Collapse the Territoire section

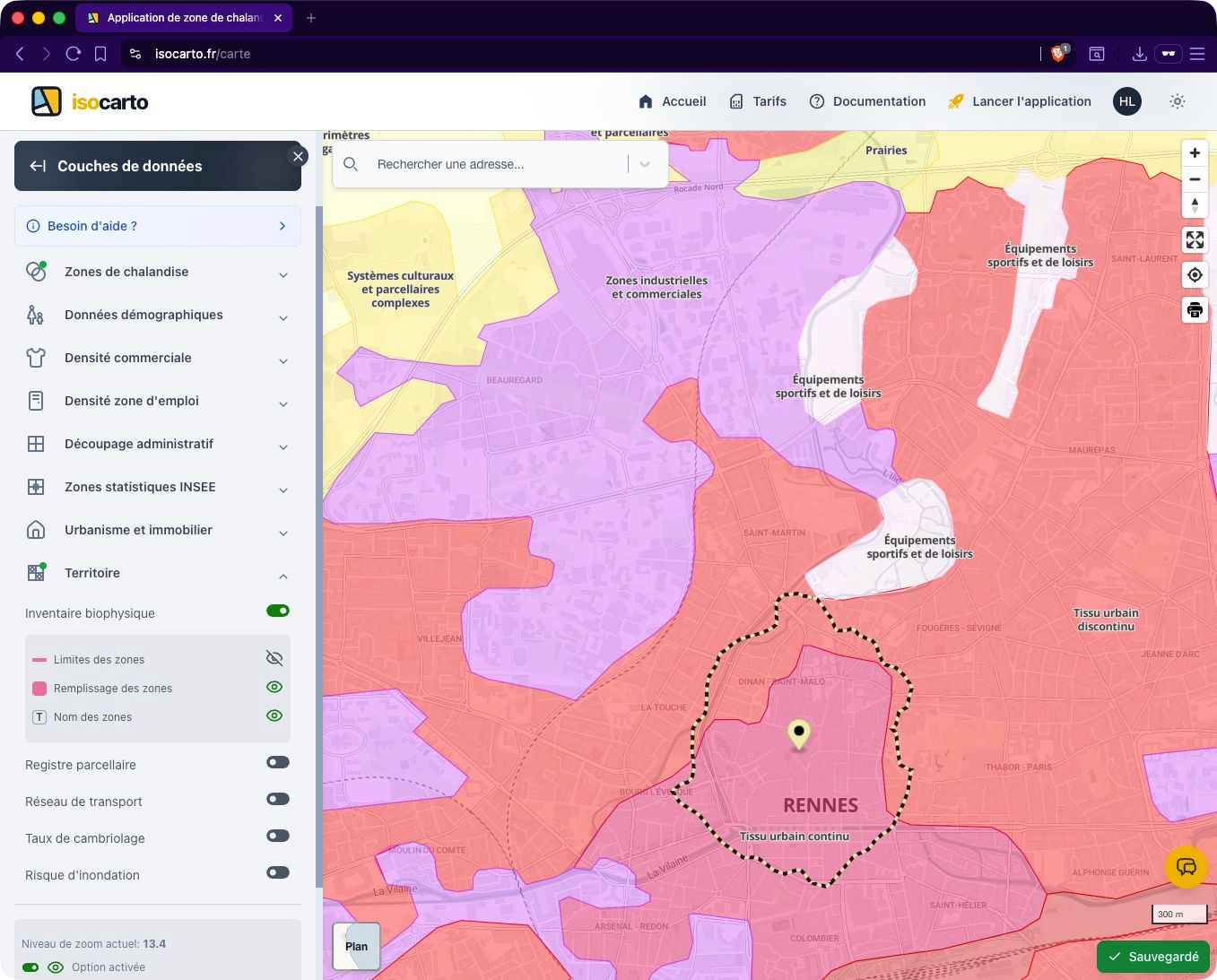283,575
